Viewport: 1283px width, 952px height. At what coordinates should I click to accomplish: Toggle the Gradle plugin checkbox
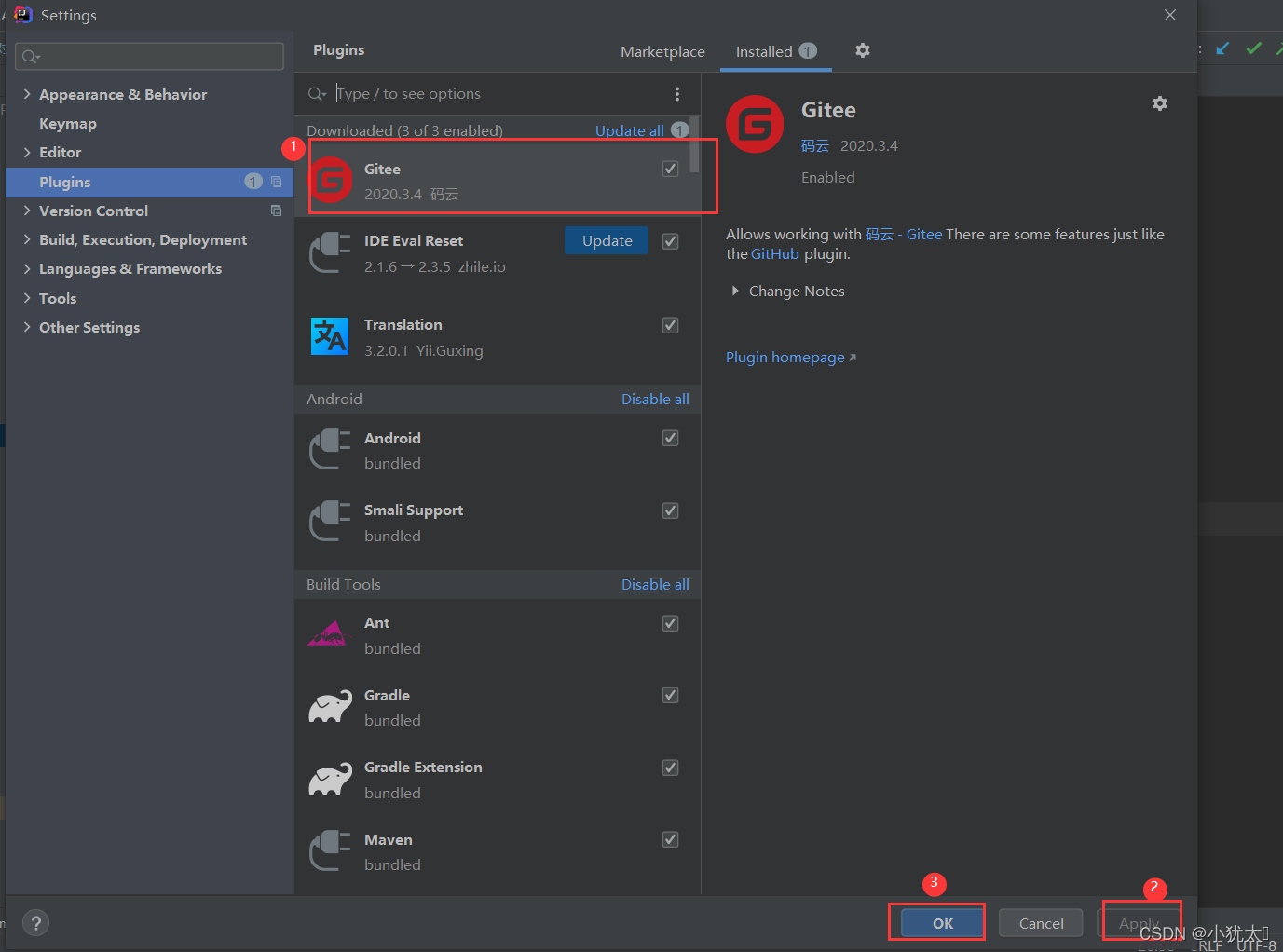[670, 695]
